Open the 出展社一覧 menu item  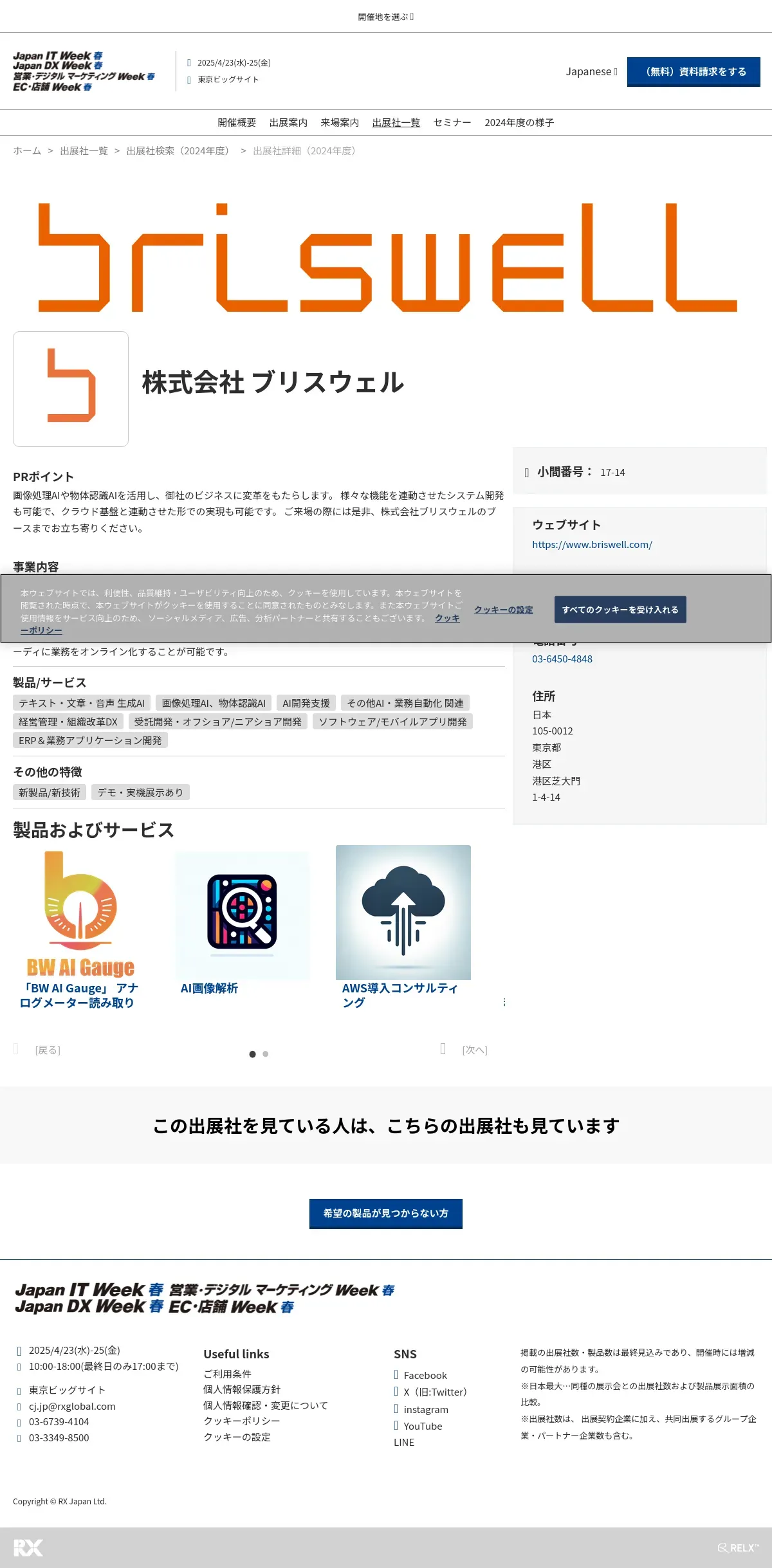click(x=396, y=122)
